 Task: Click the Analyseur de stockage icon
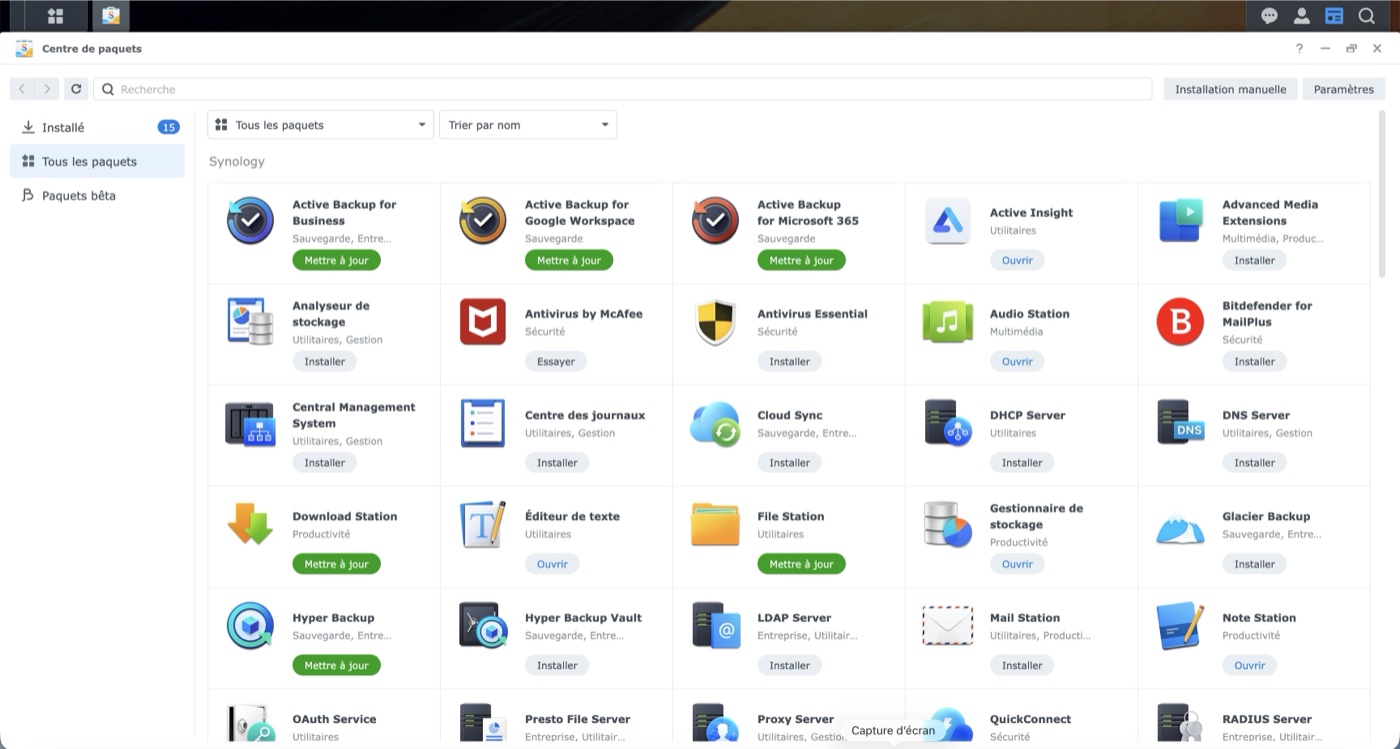pyautogui.click(x=250, y=322)
